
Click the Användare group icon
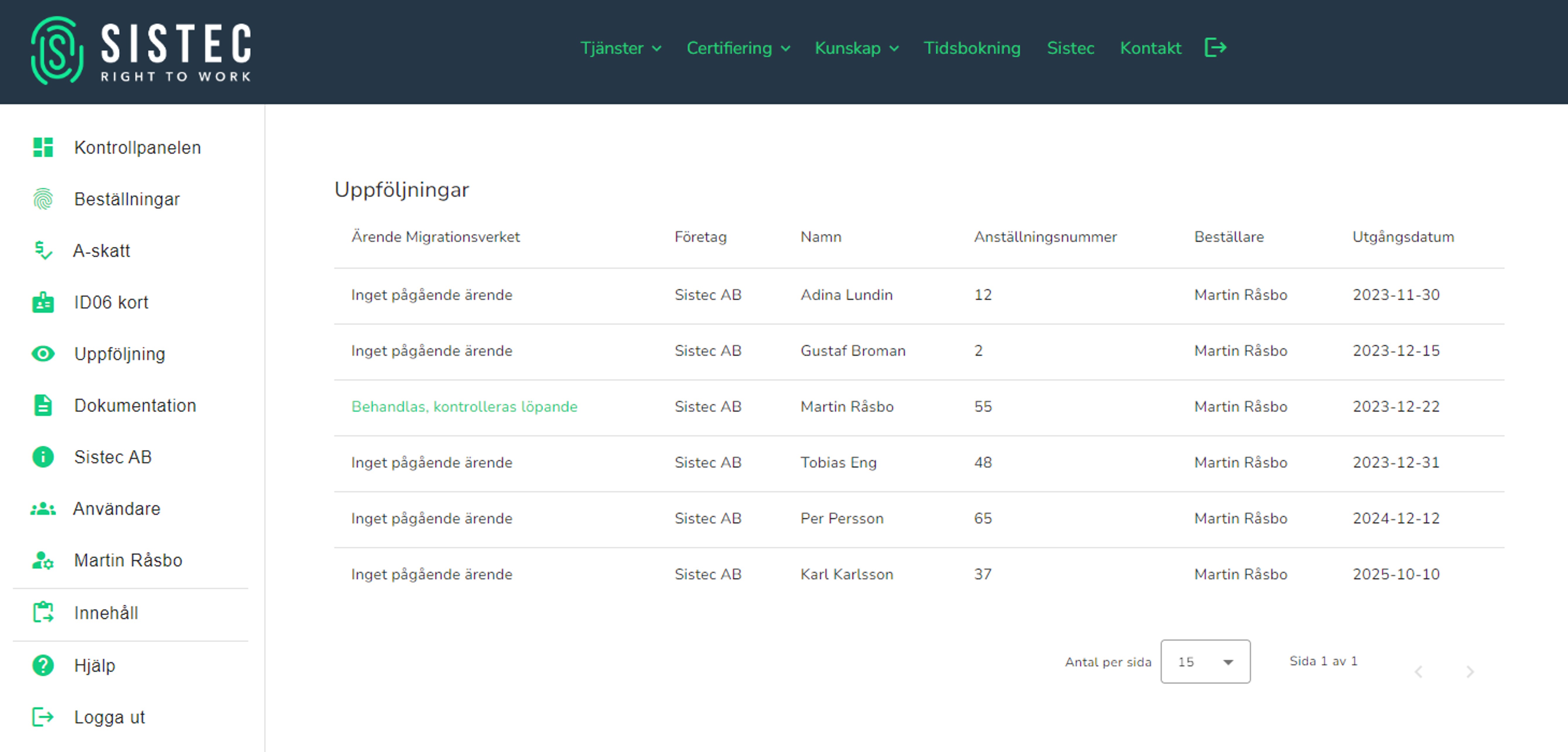tap(43, 508)
